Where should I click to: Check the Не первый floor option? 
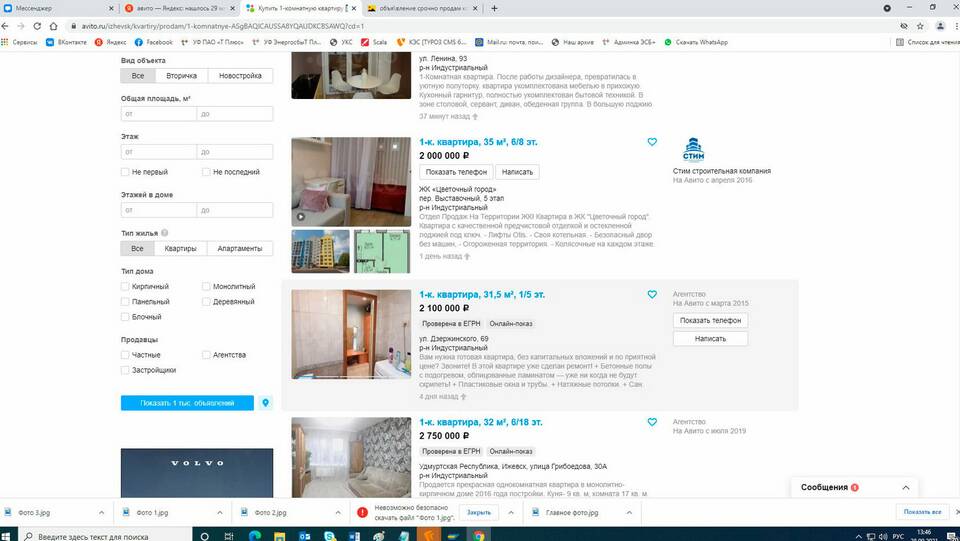coord(125,172)
